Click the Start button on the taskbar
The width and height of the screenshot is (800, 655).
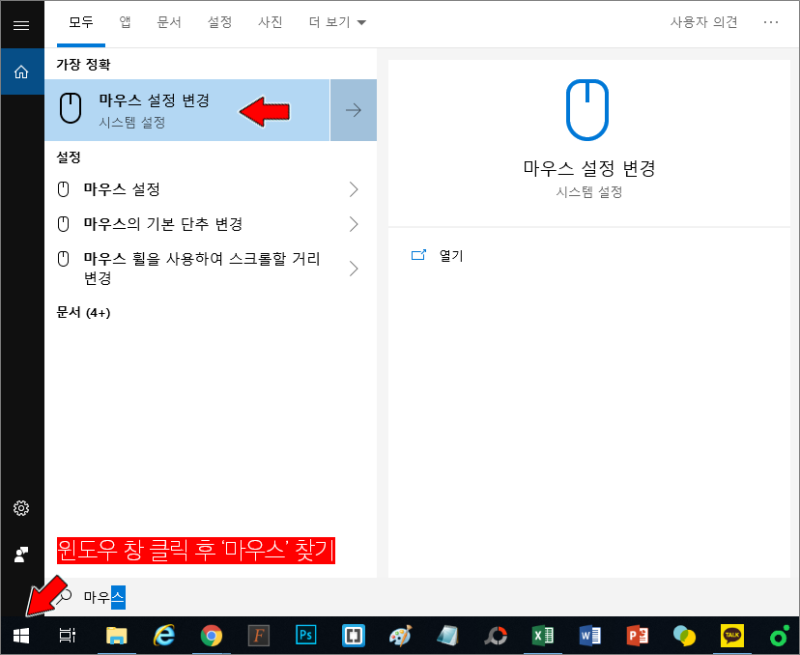click(x=21, y=635)
